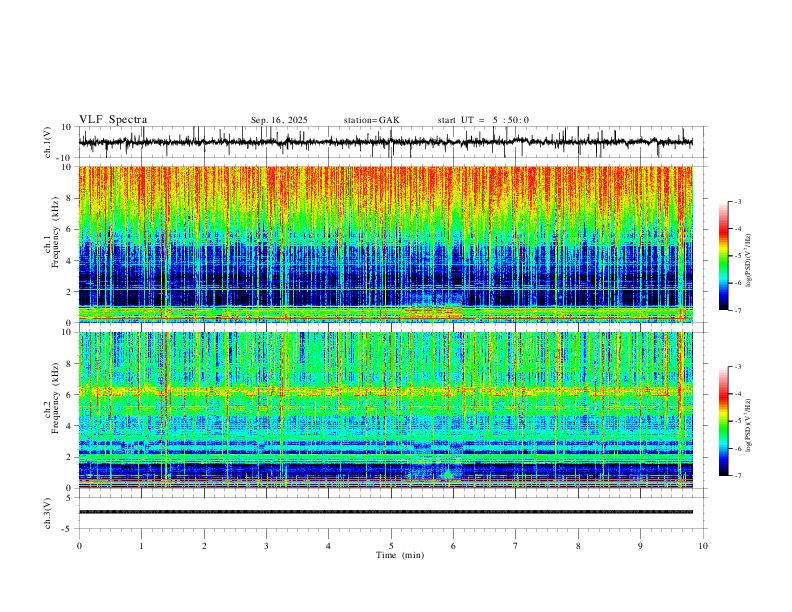
Task: Click time axis tick label "7"
Action: tap(516, 546)
